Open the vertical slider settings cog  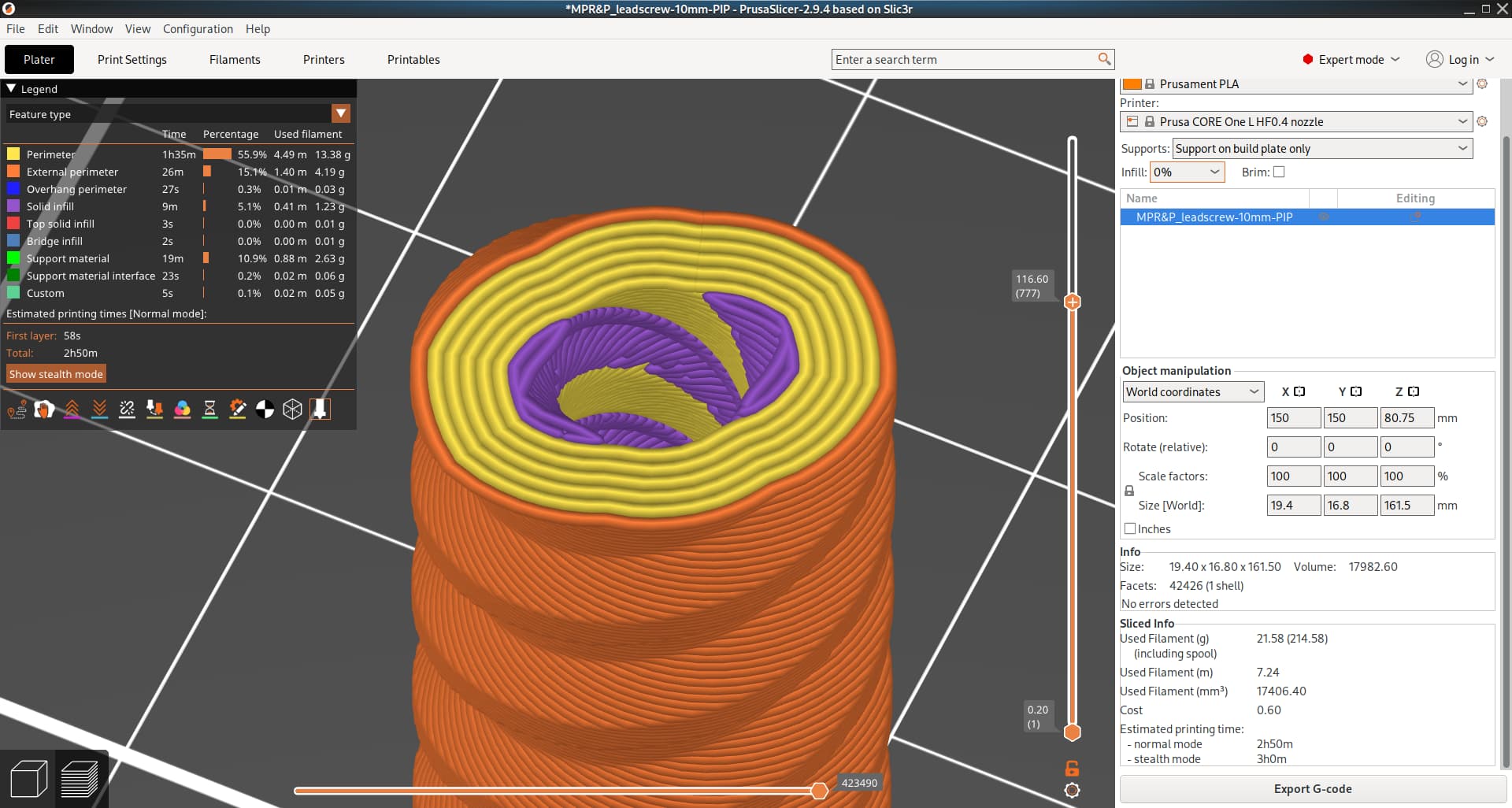(x=1072, y=791)
